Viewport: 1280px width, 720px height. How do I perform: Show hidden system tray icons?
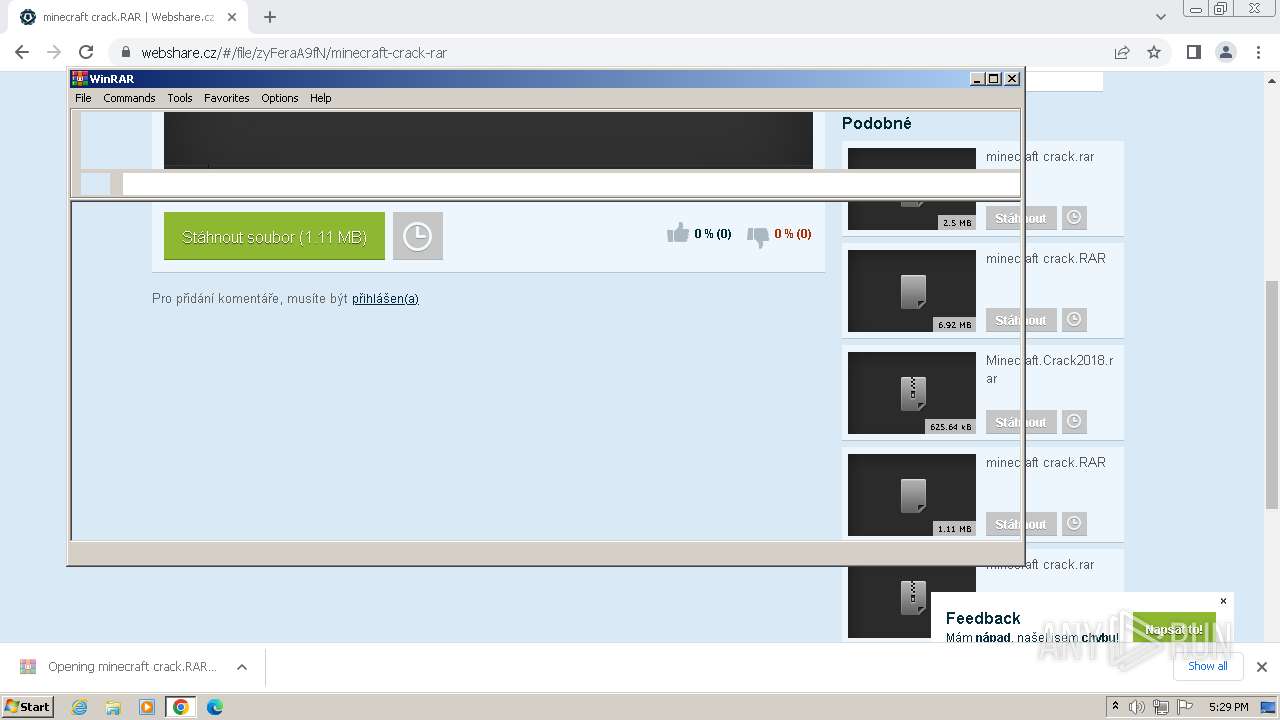click(x=1115, y=707)
